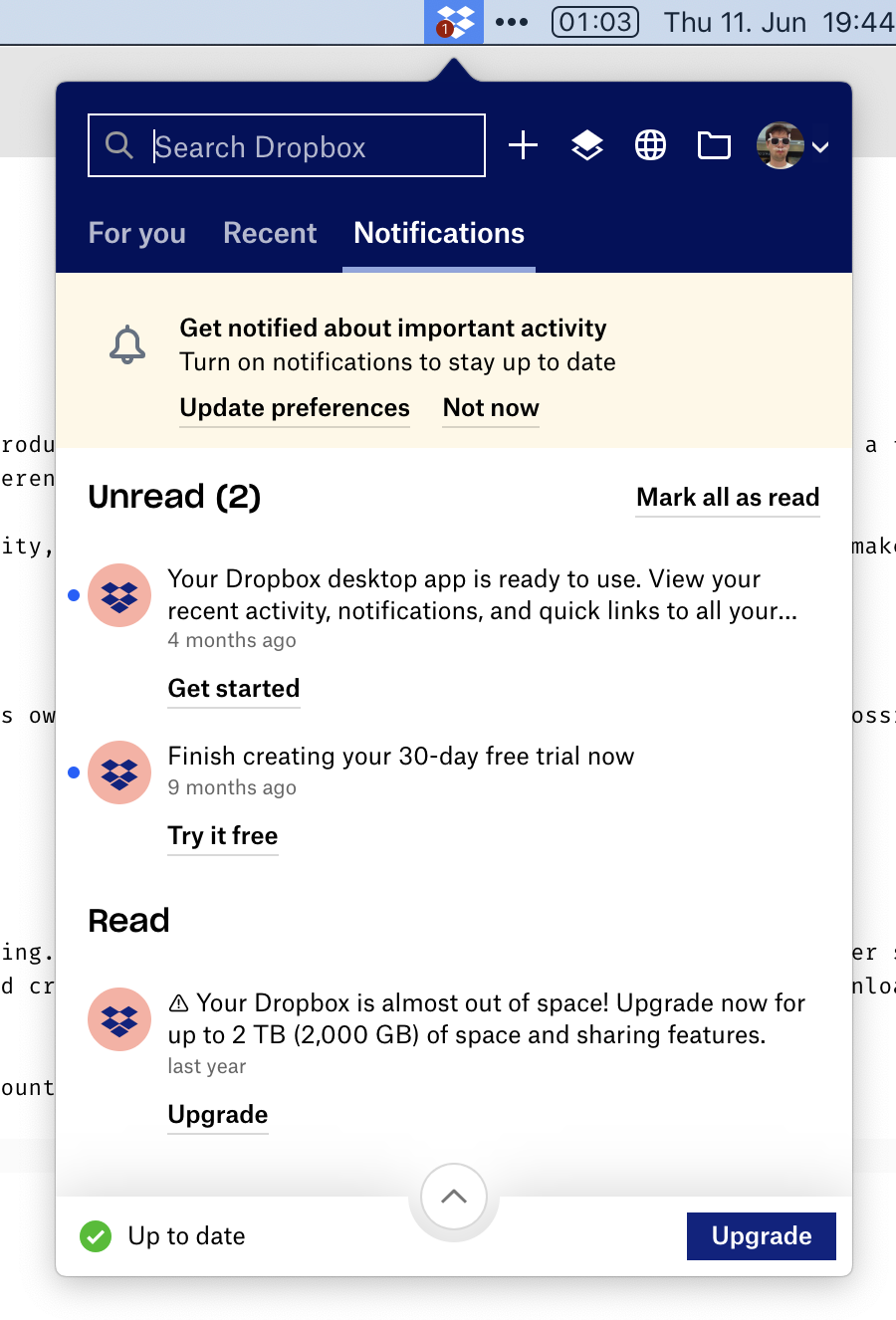Click the notification bell icon
The width and height of the screenshot is (896, 1320).
[127, 345]
